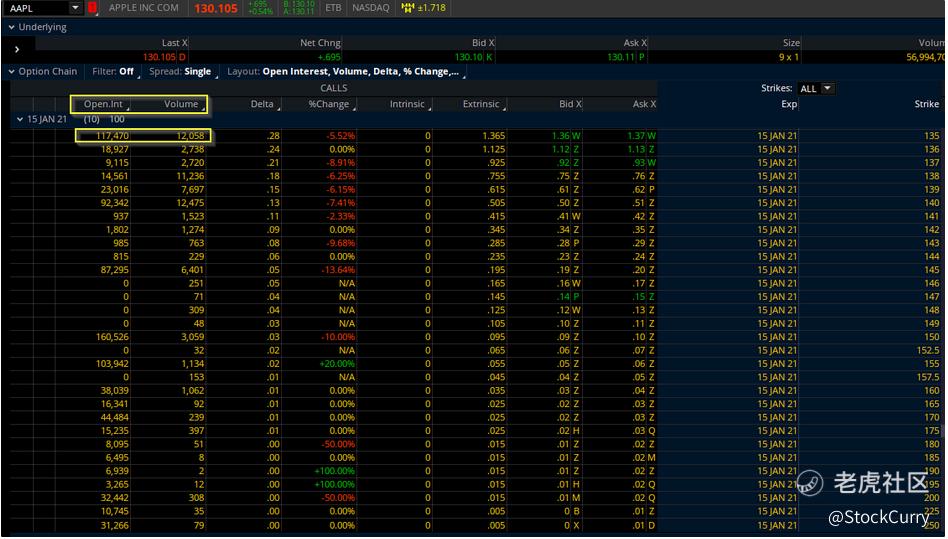Click the Volume column header in calls
Screen dimensions: 948x539
tap(181, 104)
